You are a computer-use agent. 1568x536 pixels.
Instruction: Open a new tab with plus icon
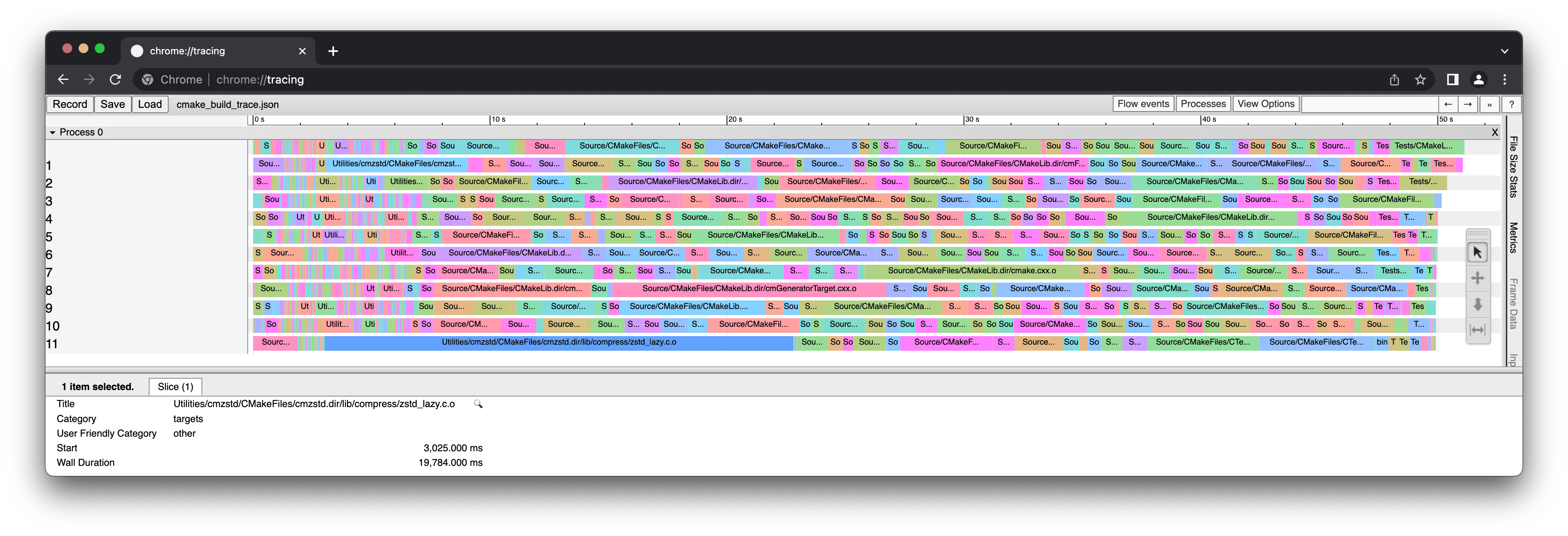333,51
